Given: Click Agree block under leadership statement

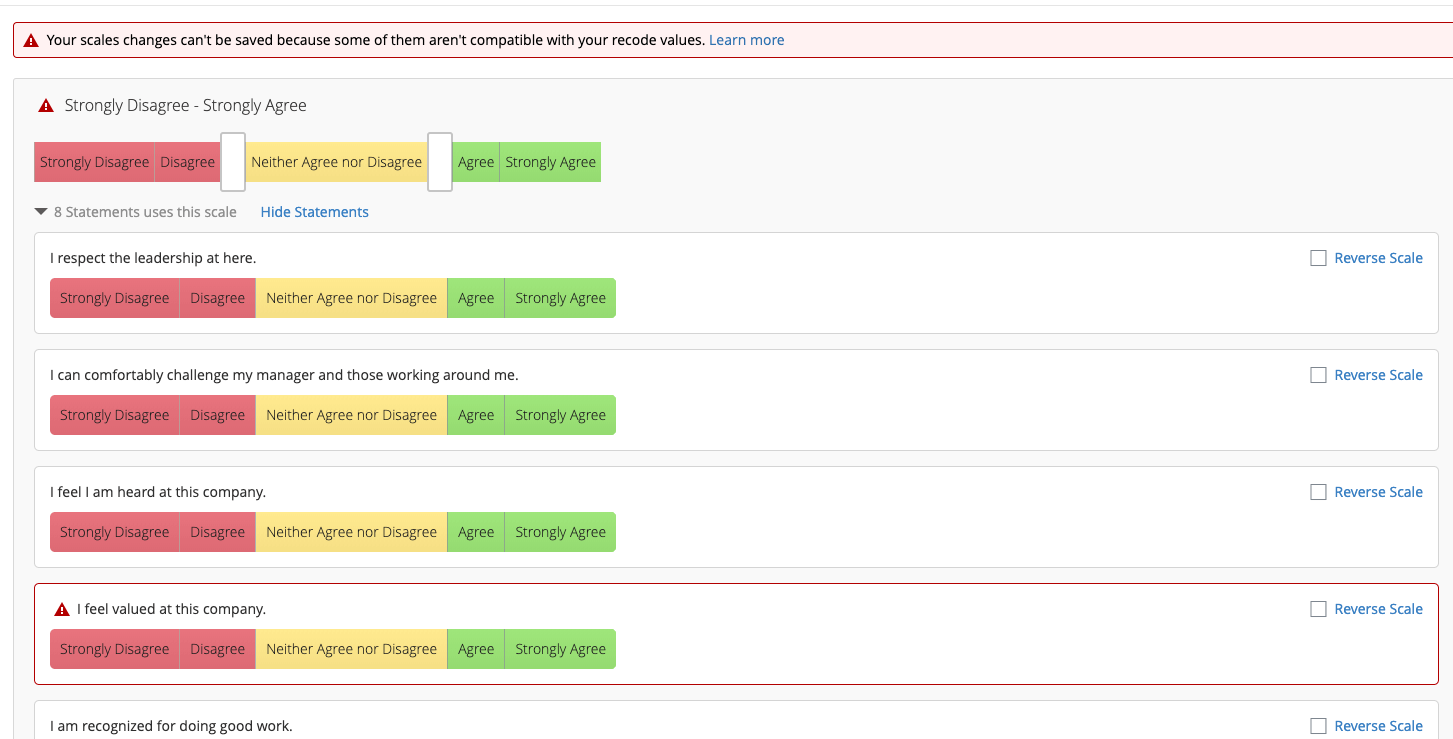Looking at the screenshot, I should pos(476,298).
